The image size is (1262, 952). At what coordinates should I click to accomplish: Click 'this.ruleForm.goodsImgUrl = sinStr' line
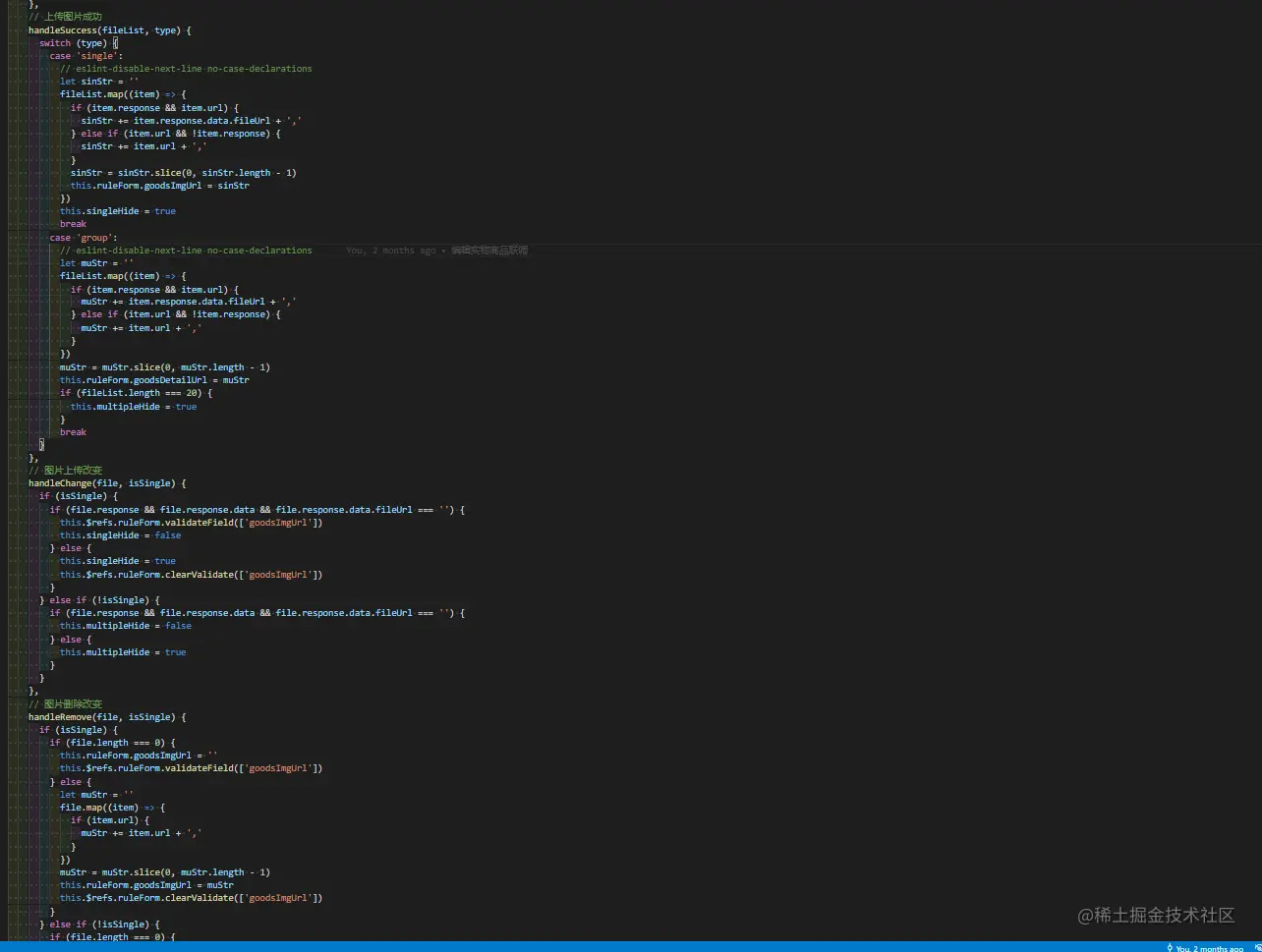pos(159,186)
